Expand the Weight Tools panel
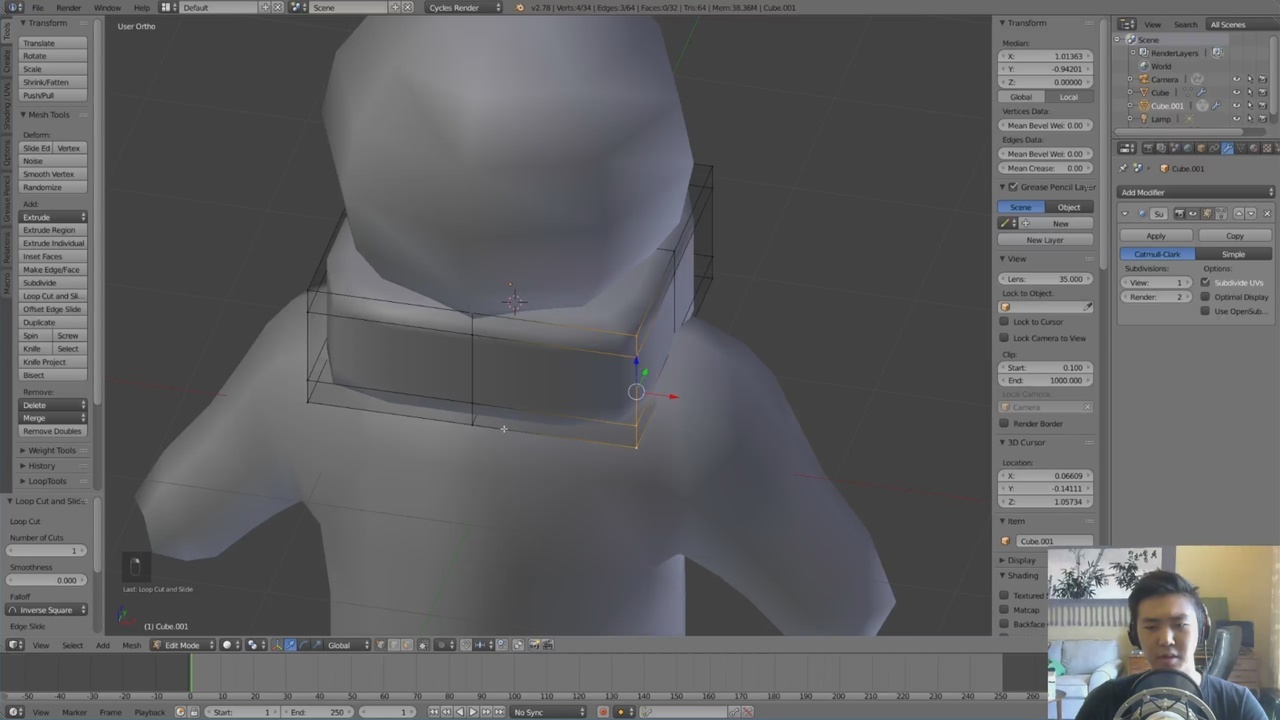The image size is (1280, 720). coord(52,450)
